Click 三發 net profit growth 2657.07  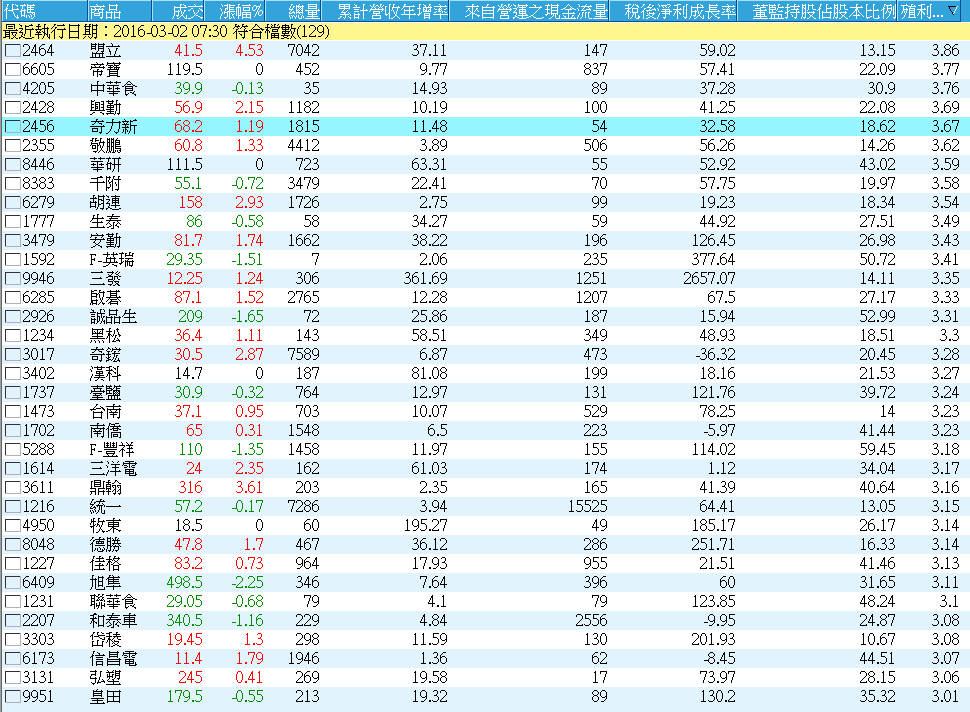[709, 279]
